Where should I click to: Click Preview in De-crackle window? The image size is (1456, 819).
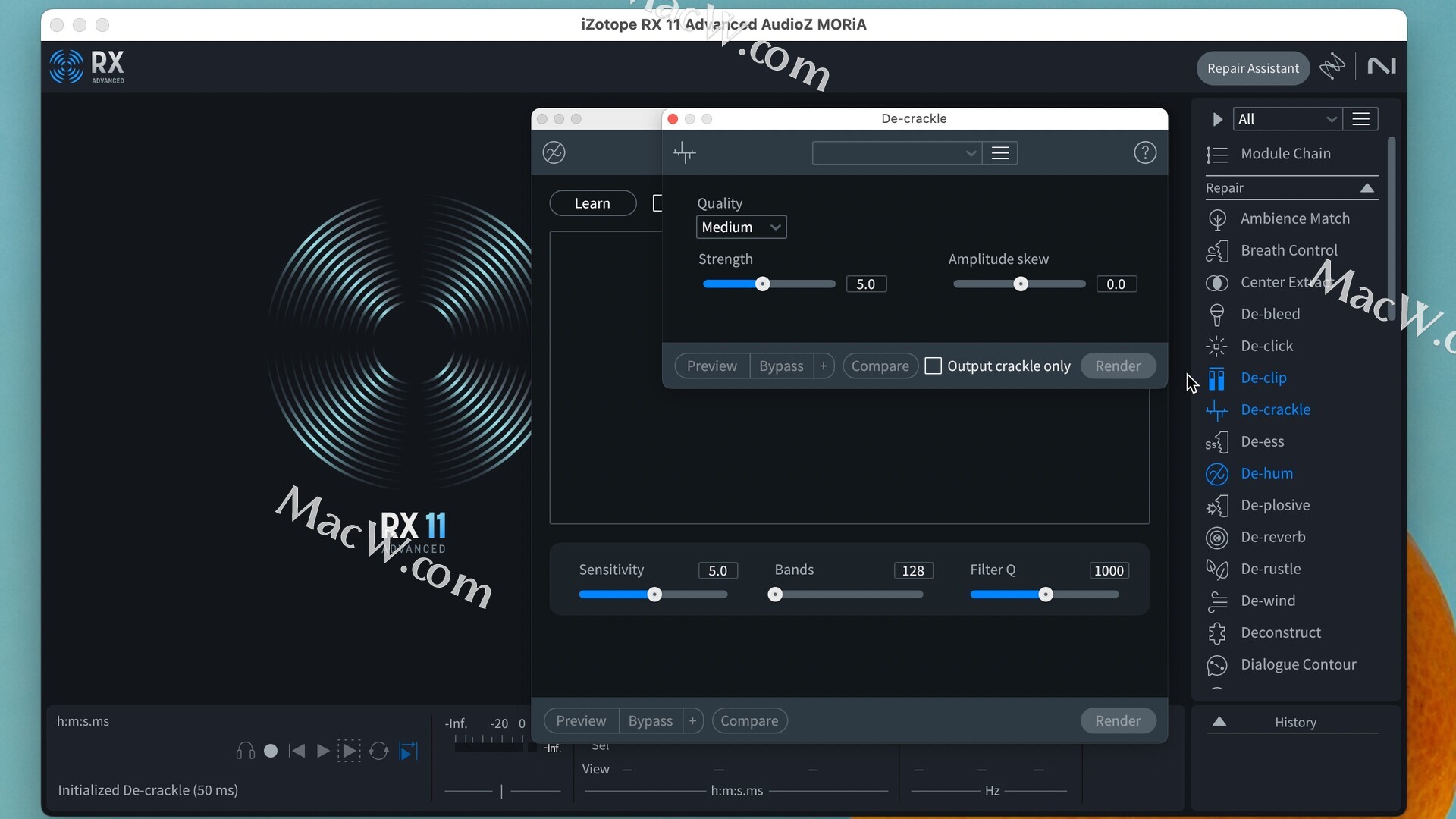coord(711,366)
